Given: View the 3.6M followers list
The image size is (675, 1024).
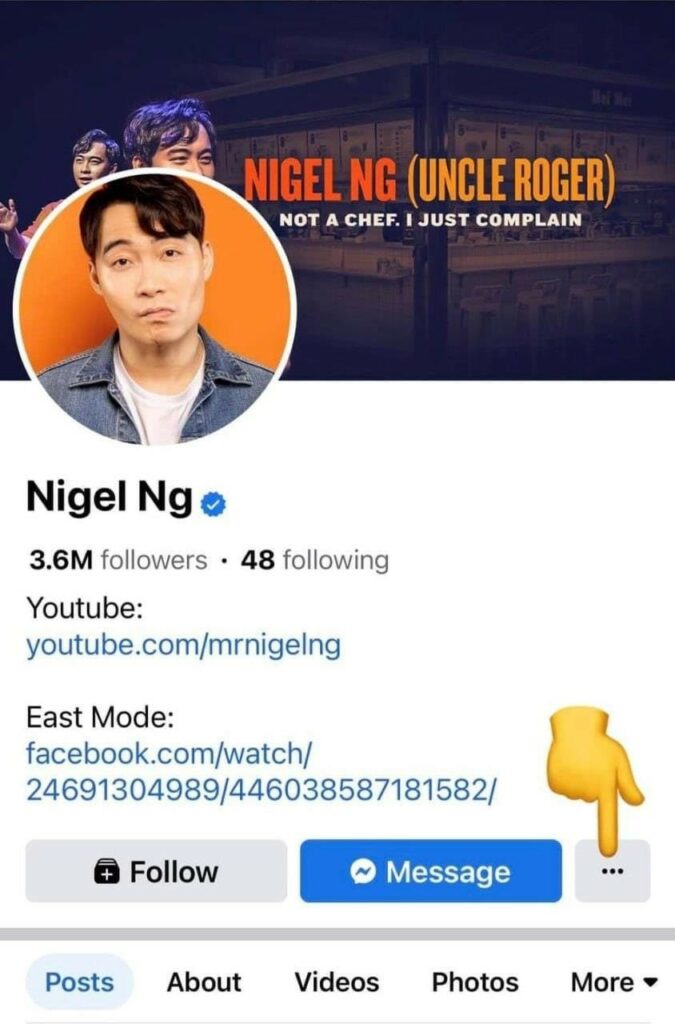Looking at the screenshot, I should coord(118,560).
